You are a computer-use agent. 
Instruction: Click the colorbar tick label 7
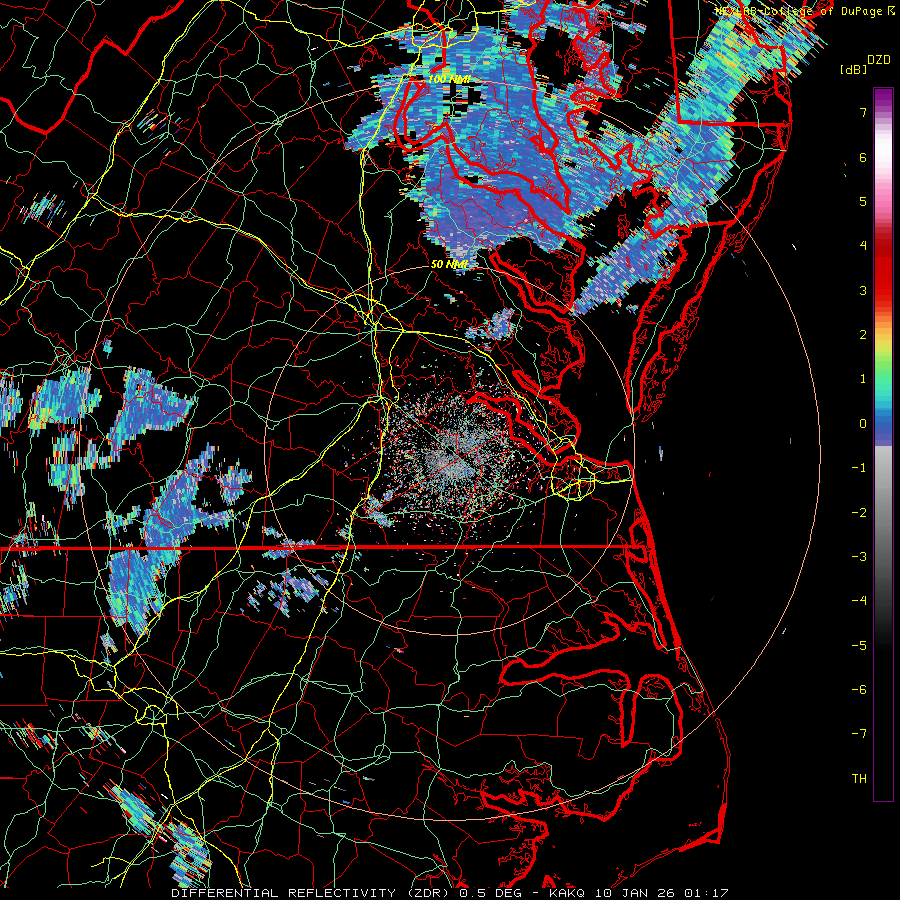[x=863, y=113]
